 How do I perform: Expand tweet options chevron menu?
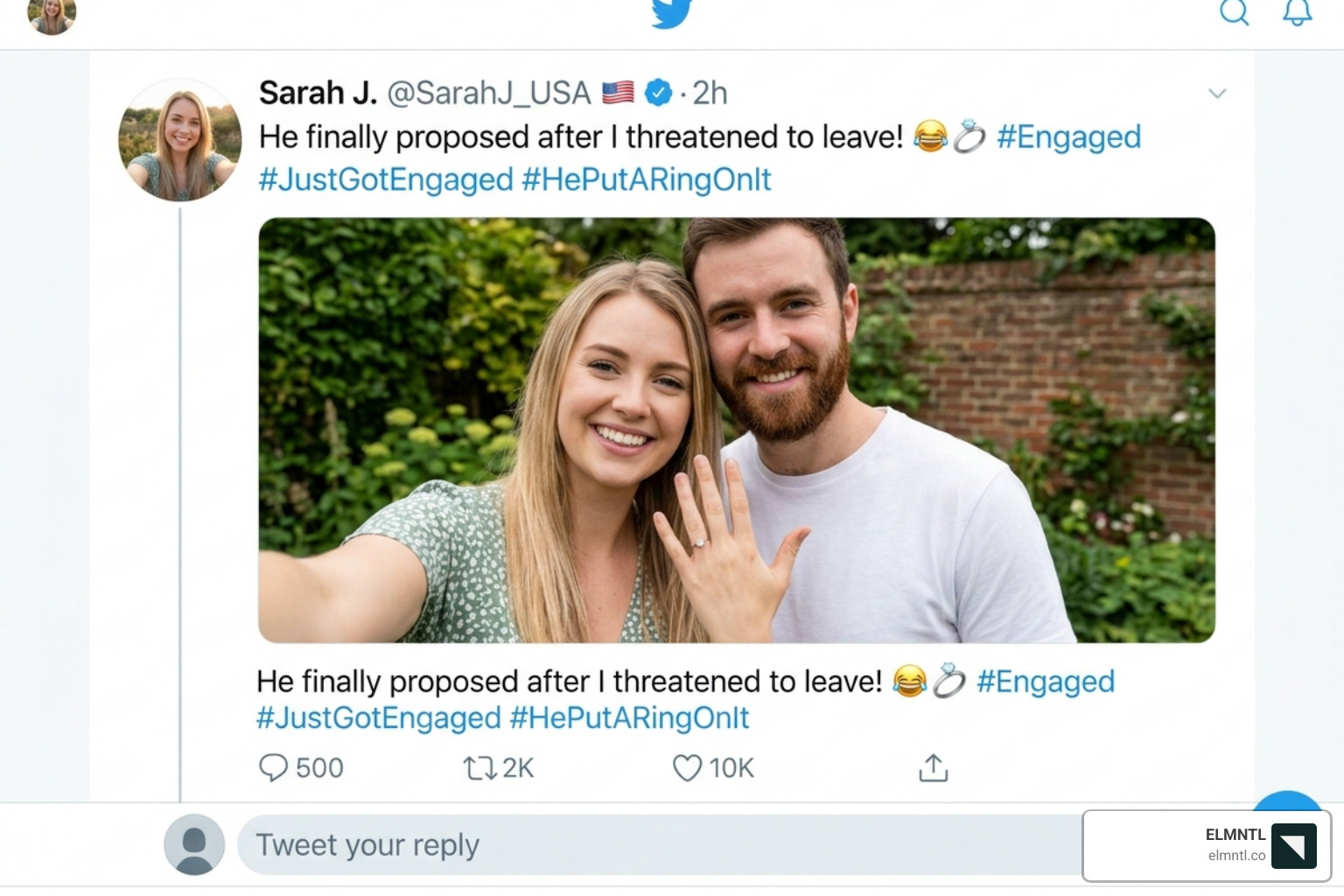coord(1217,94)
